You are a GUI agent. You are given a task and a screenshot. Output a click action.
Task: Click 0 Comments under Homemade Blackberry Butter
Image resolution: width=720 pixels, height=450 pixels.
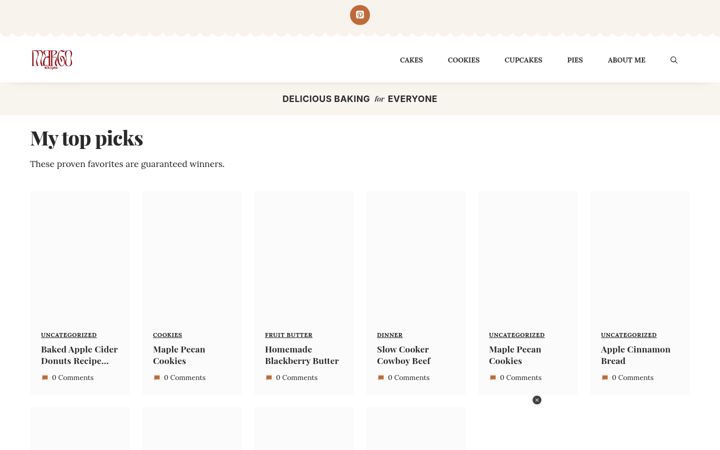(x=297, y=377)
